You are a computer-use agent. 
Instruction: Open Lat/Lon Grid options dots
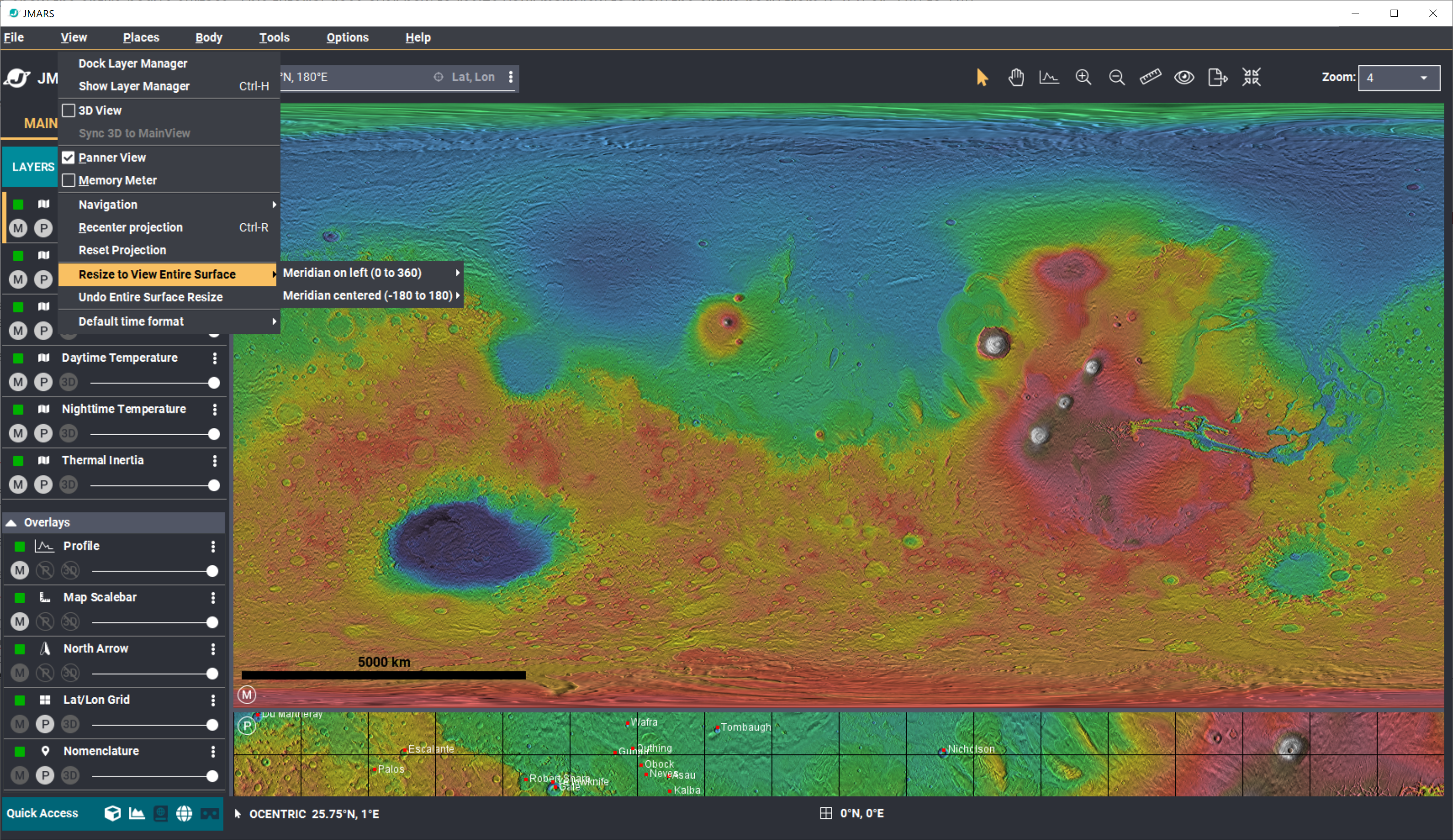[x=213, y=700]
